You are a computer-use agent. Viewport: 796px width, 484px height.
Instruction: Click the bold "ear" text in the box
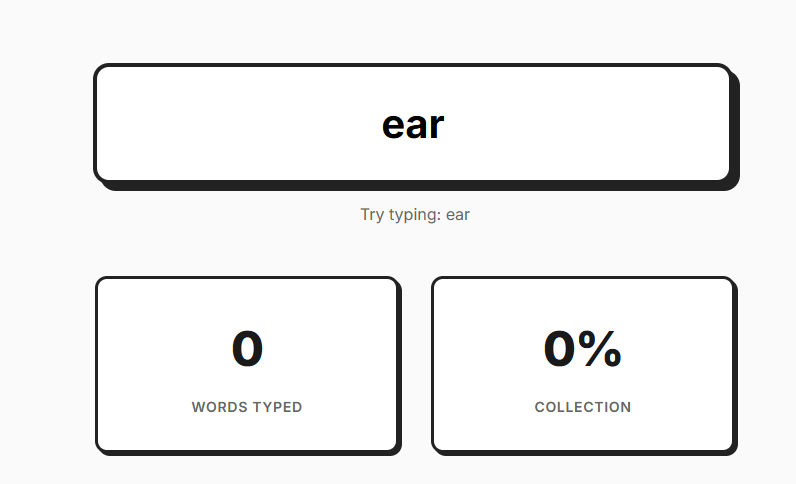(x=413, y=124)
